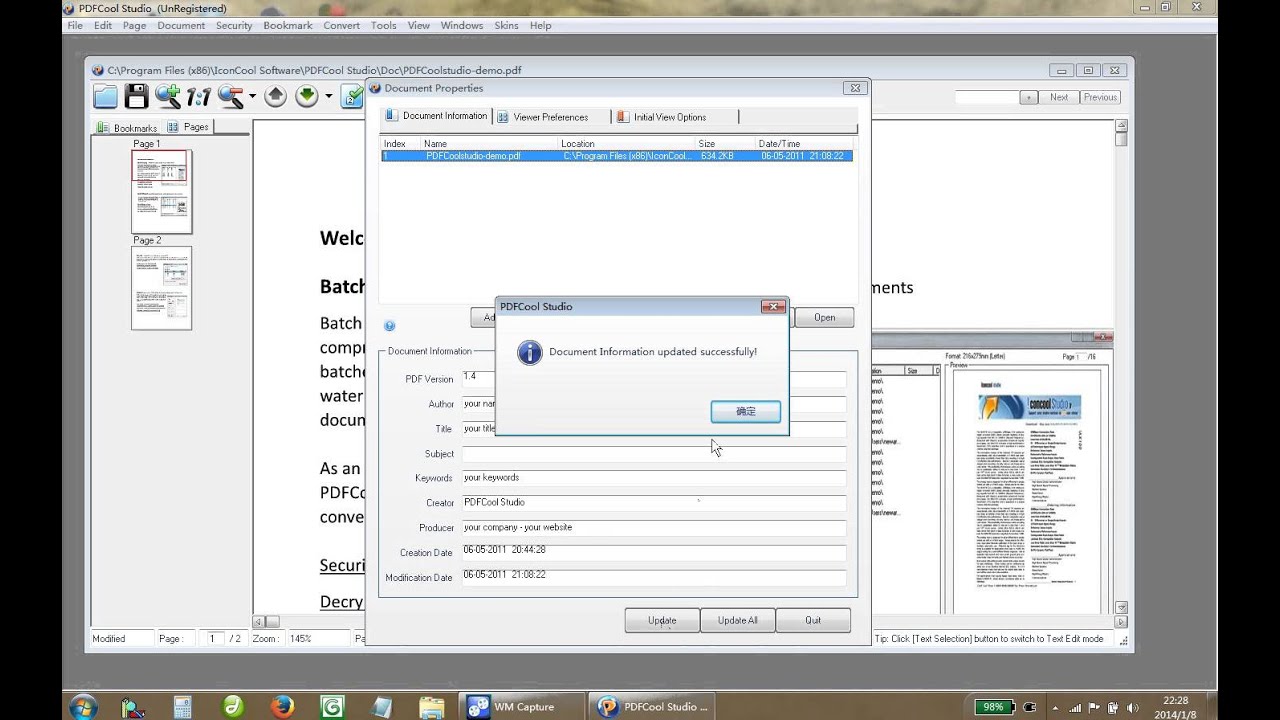Open the Edit menu
The height and width of the screenshot is (720, 1280).
(x=103, y=25)
